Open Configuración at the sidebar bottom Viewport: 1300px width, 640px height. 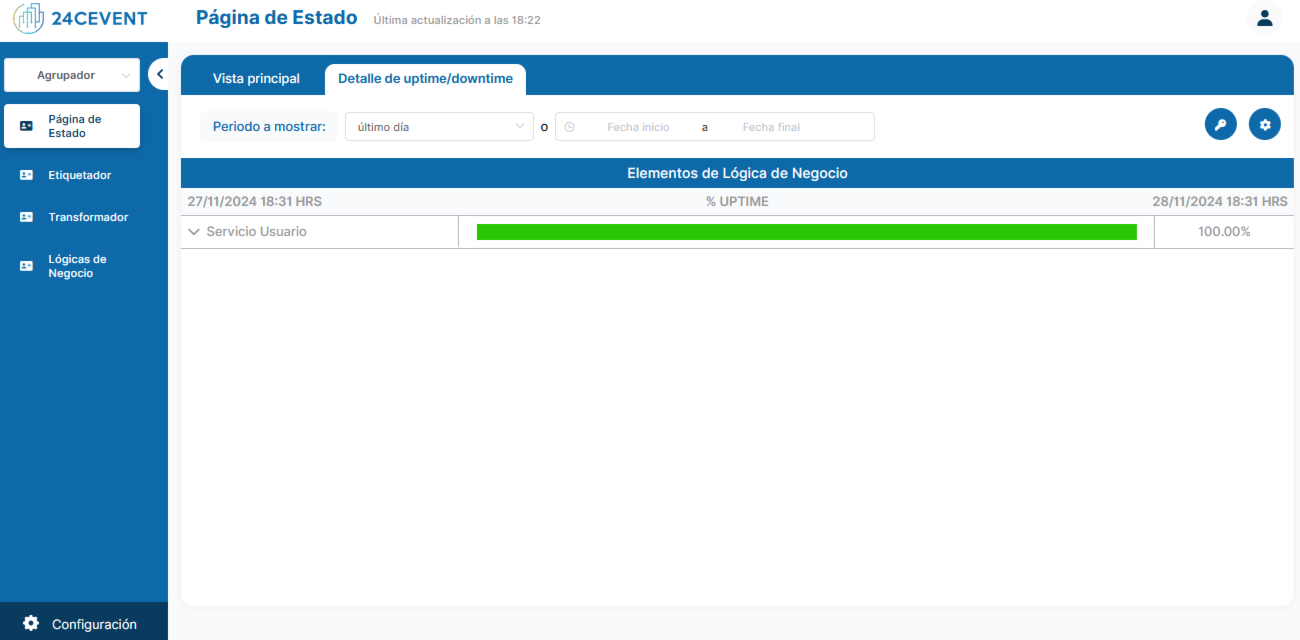84,623
